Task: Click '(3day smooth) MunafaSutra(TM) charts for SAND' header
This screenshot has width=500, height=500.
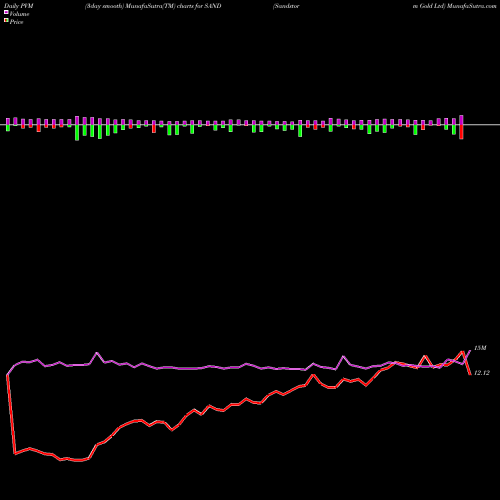Action: click(x=153, y=6)
